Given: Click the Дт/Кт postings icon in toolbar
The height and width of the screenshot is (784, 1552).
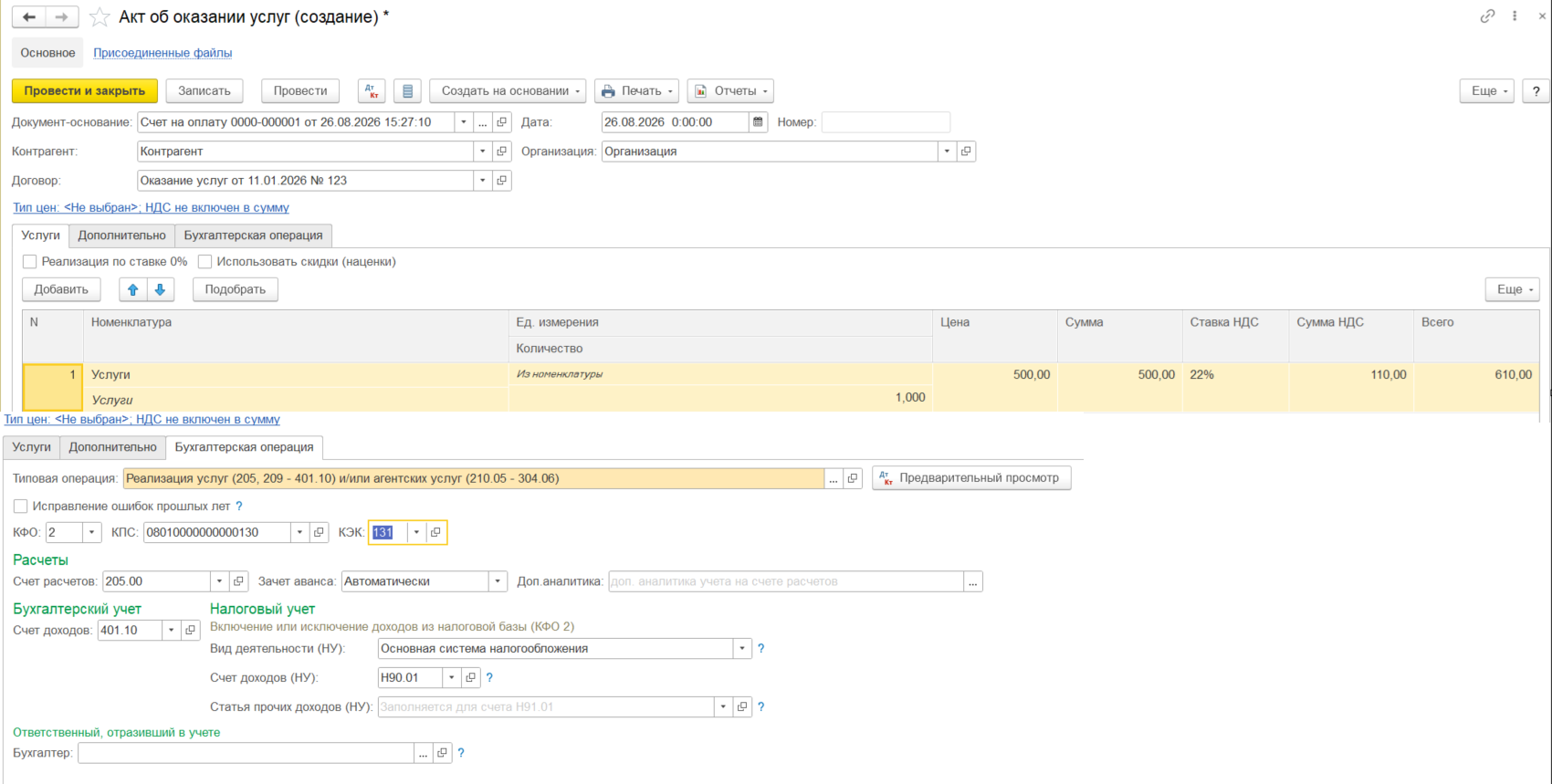Looking at the screenshot, I should (x=372, y=91).
